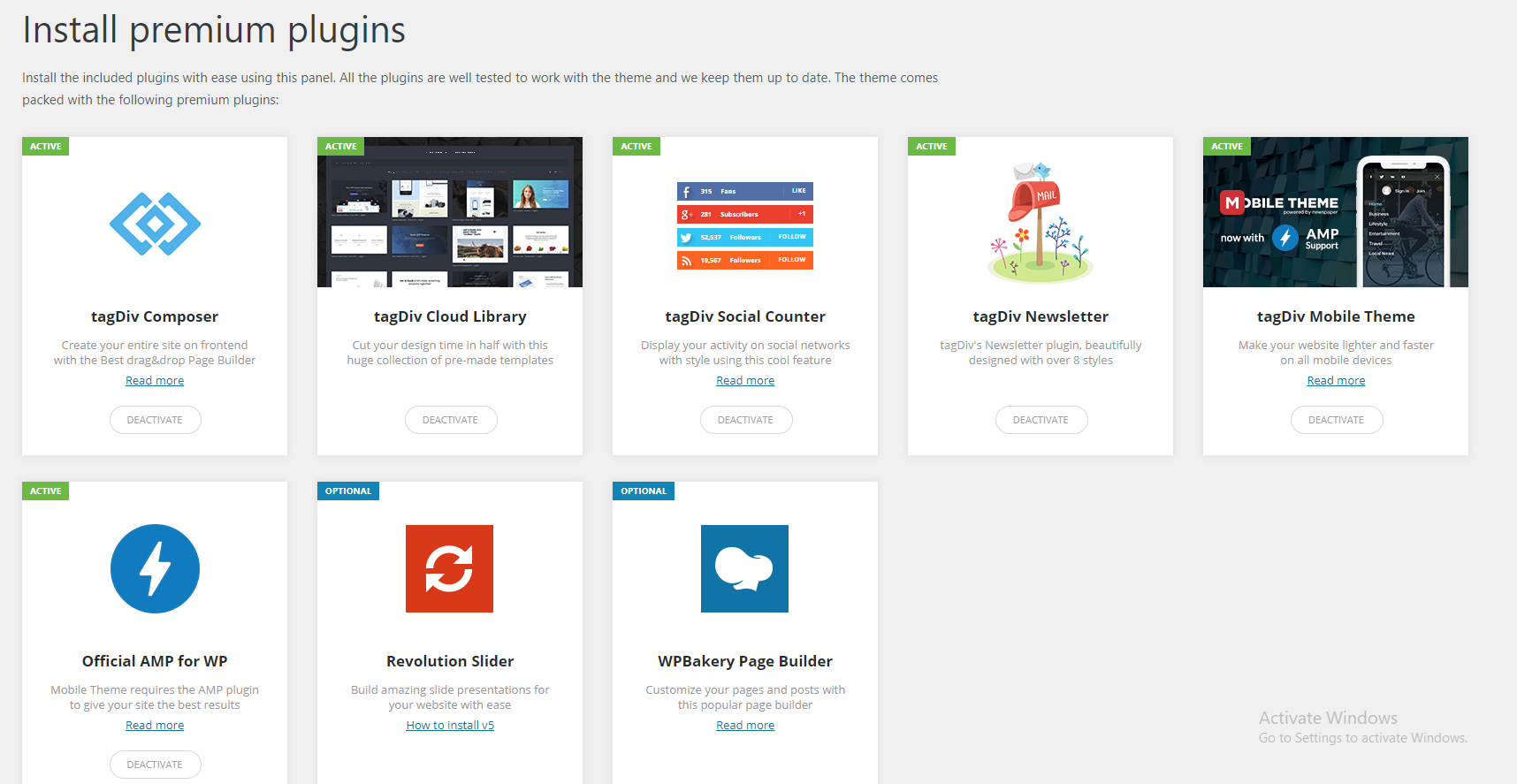Deactivate the tagDiv Newsletter plugin
This screenshot has width=1517, height=784.
1041,420
